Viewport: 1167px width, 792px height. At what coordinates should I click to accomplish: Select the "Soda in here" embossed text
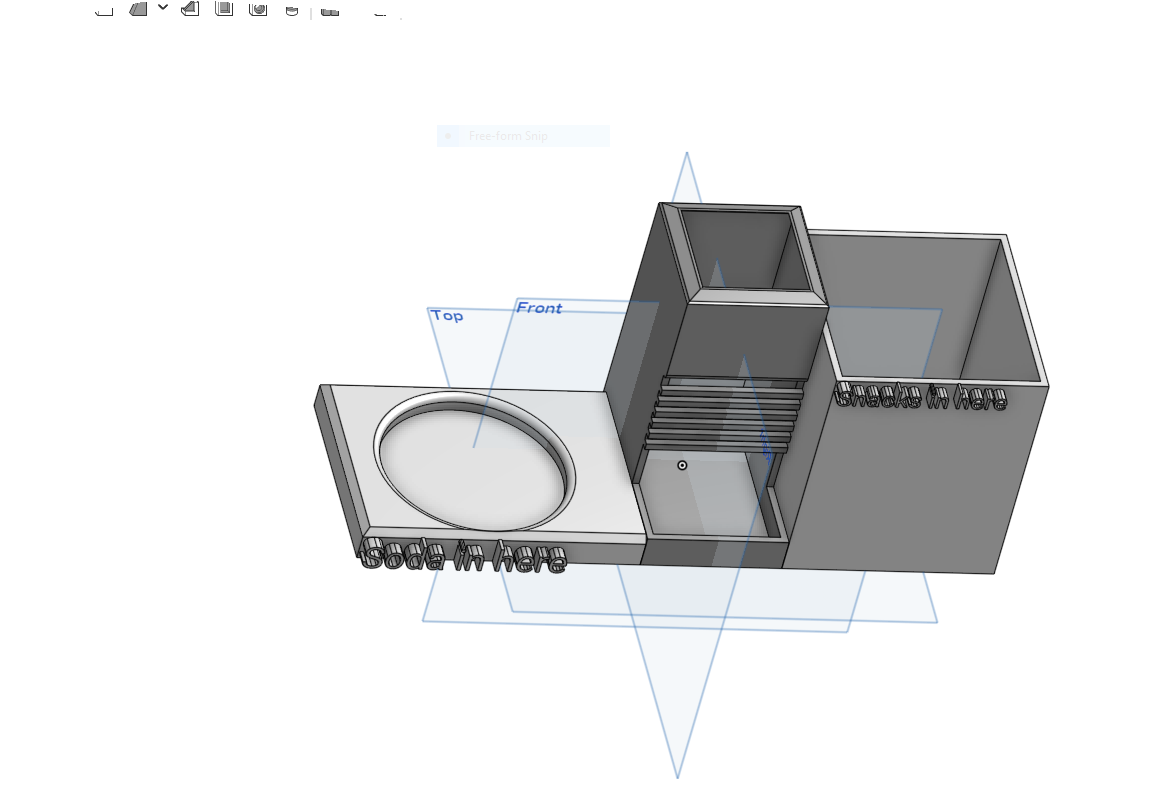463,555
